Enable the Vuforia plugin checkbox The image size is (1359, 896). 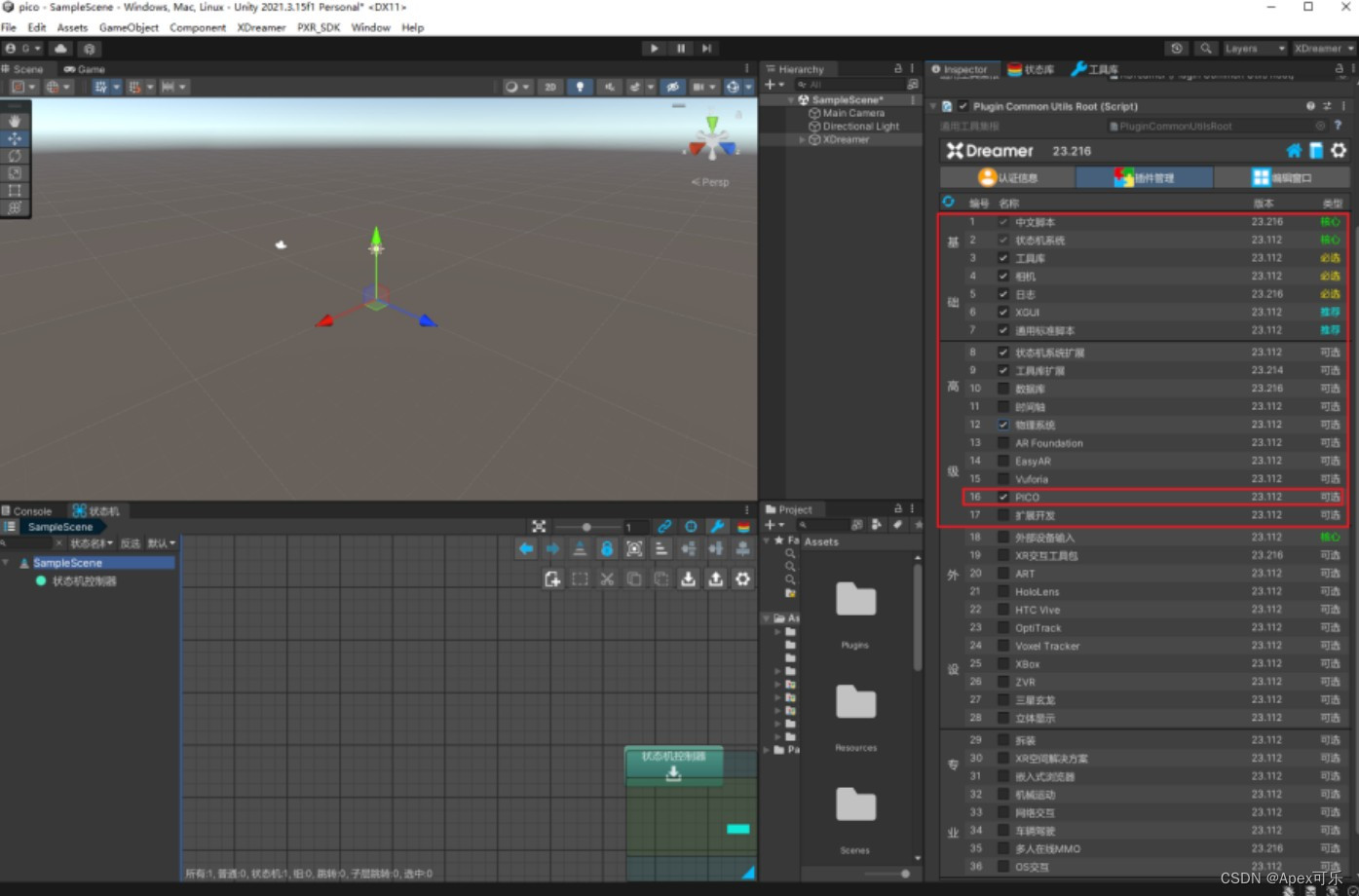pos(1003,479)
